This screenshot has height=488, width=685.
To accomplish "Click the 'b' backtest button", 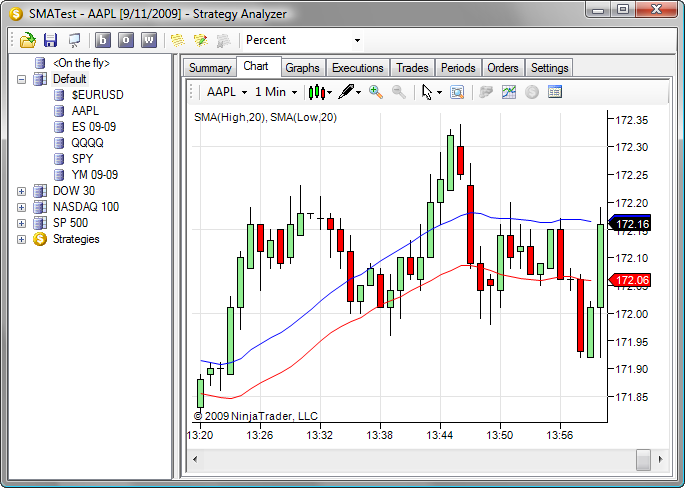I will pos(103,40).
